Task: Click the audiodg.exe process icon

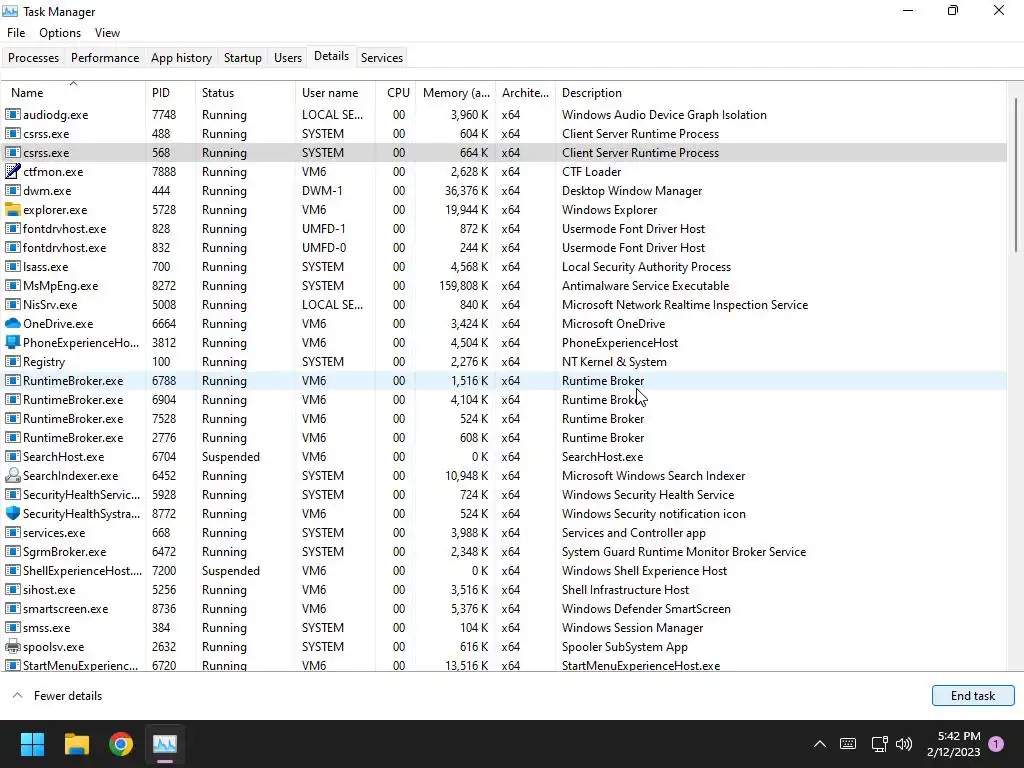Action: point(12,114)
